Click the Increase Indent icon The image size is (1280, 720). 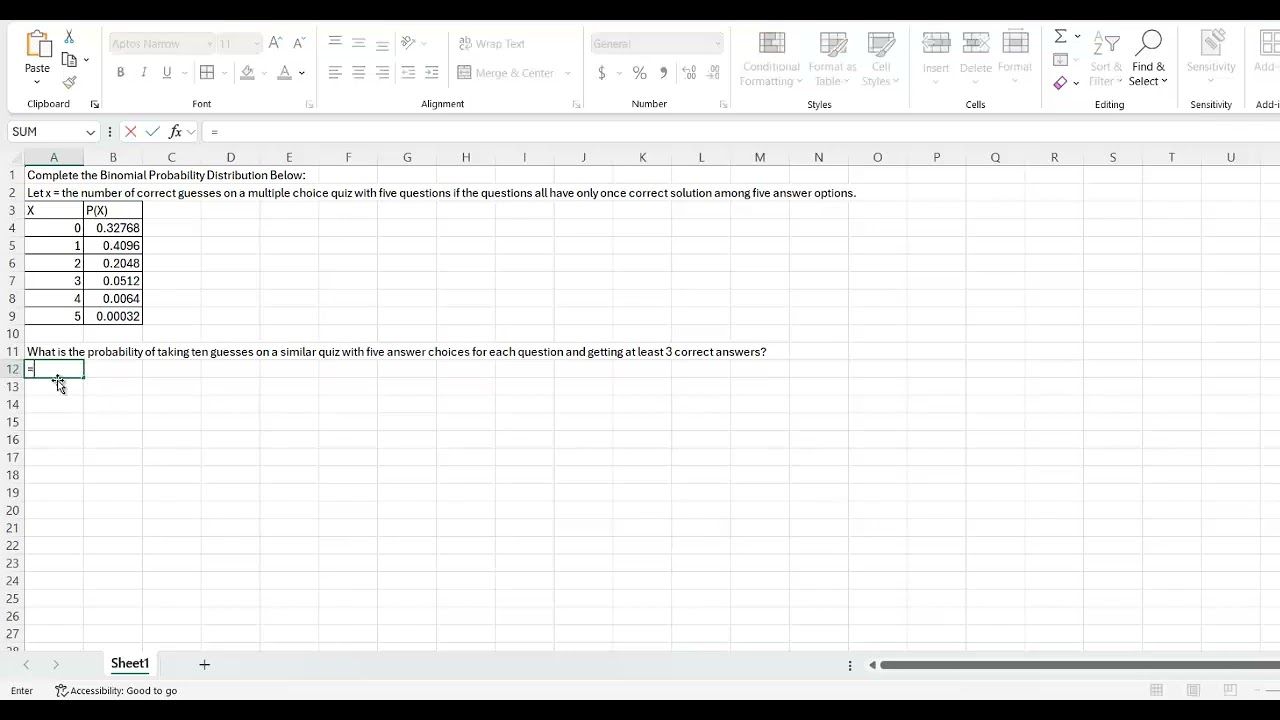[432, 72]
